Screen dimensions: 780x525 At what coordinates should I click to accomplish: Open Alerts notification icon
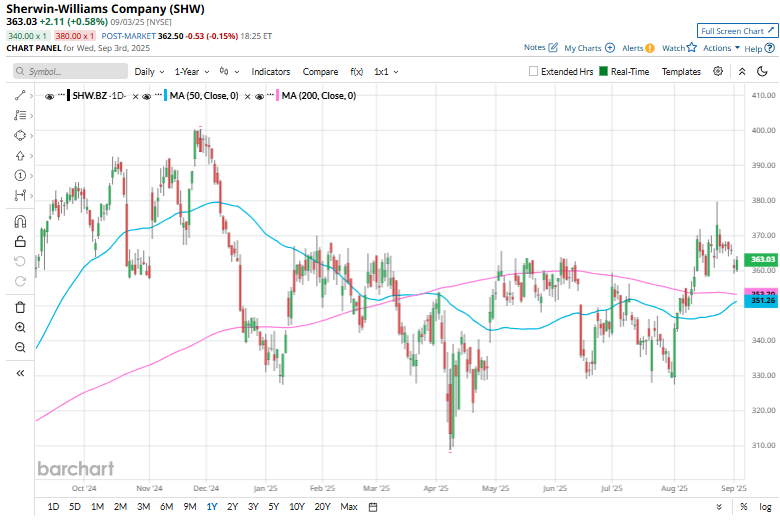650,48
